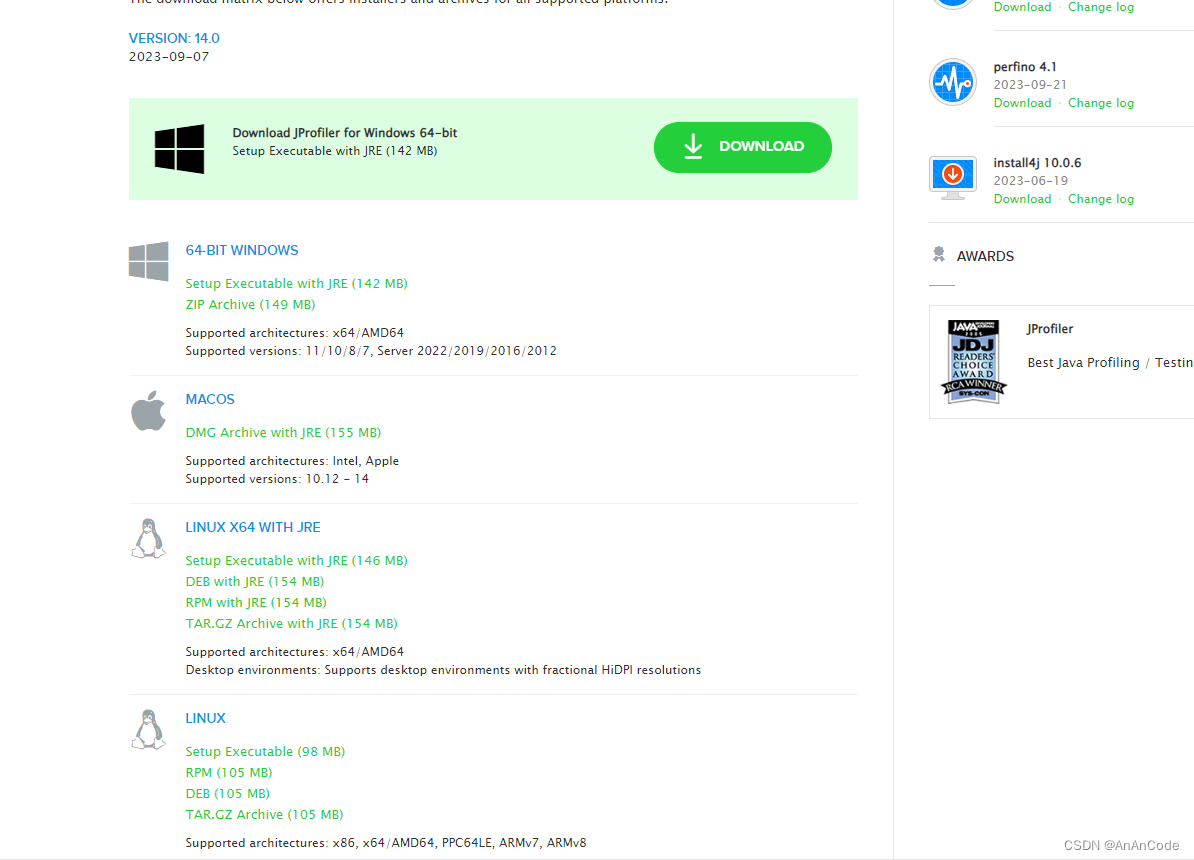
Task: Download Linux DEB with JRE (154 MB)
Action: (254, 581)
